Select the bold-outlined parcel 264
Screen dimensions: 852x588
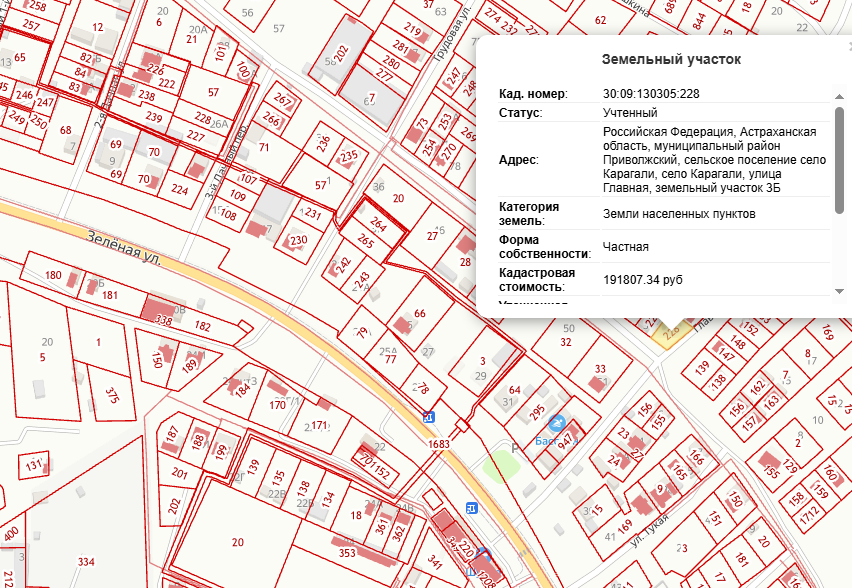pyautogui.click(x=377, y=225)
